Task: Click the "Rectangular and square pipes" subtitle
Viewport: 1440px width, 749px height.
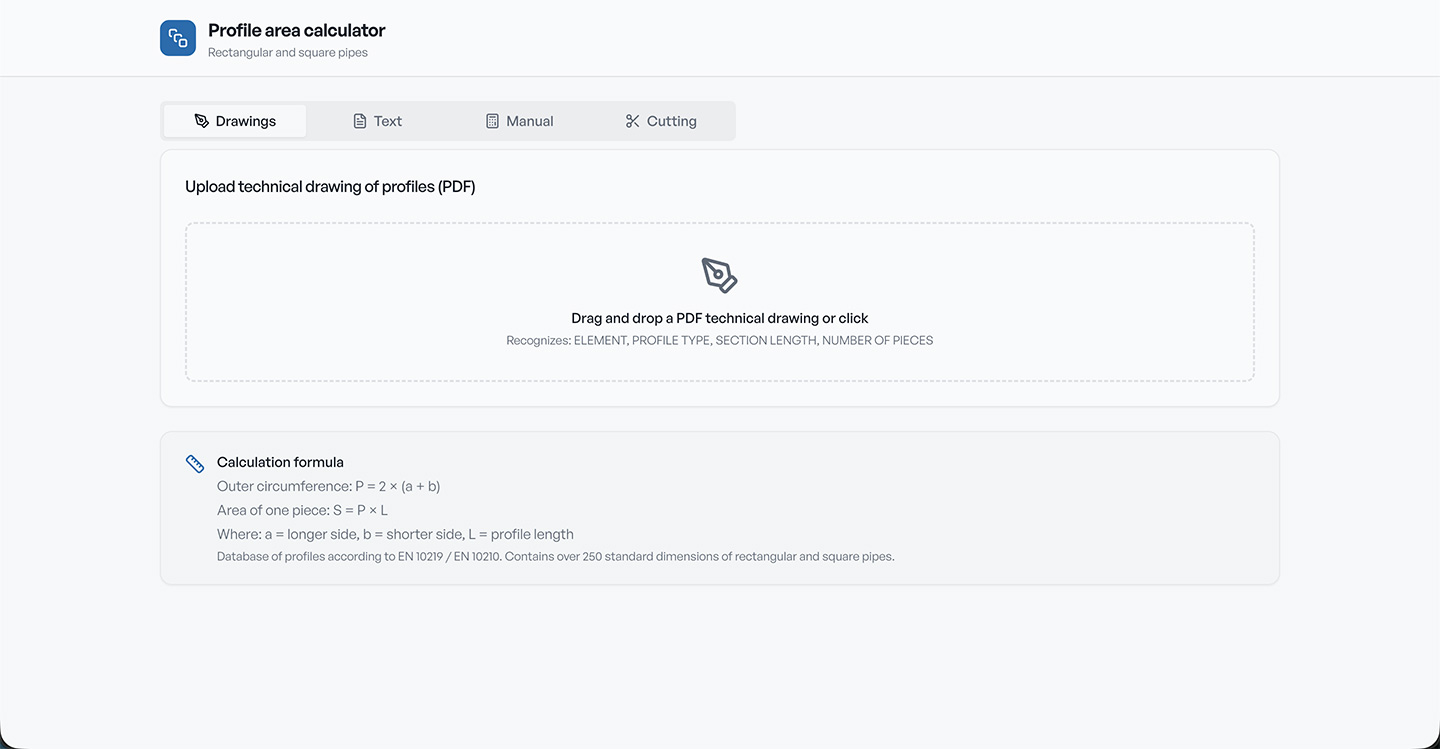Action: 288,53
